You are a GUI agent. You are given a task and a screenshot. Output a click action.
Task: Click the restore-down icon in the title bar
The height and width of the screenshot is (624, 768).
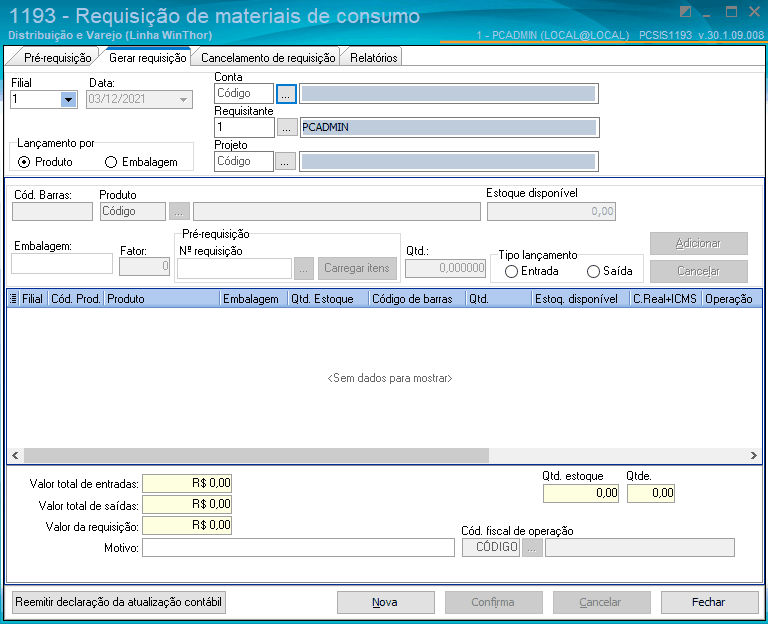pyautogui.click(x=685, y=12)
